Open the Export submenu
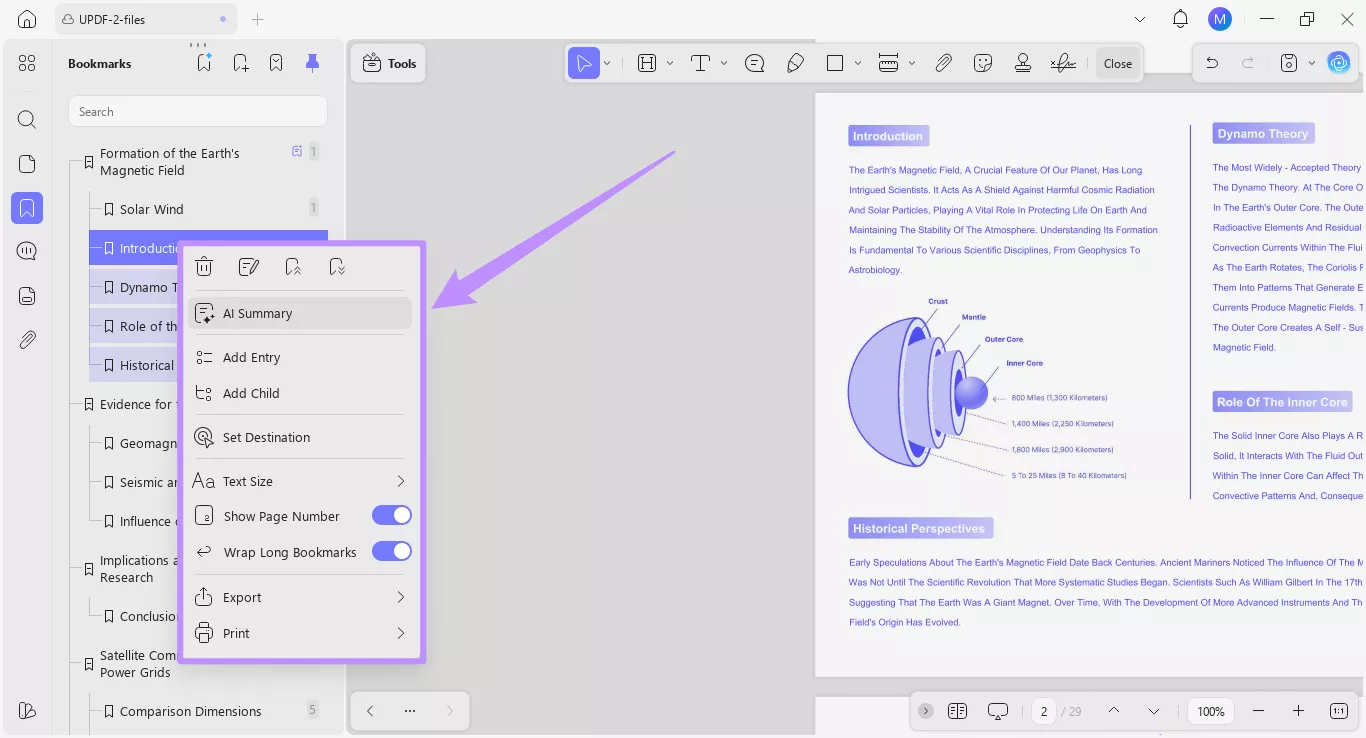1366x738 pixels. coord(301,597)
